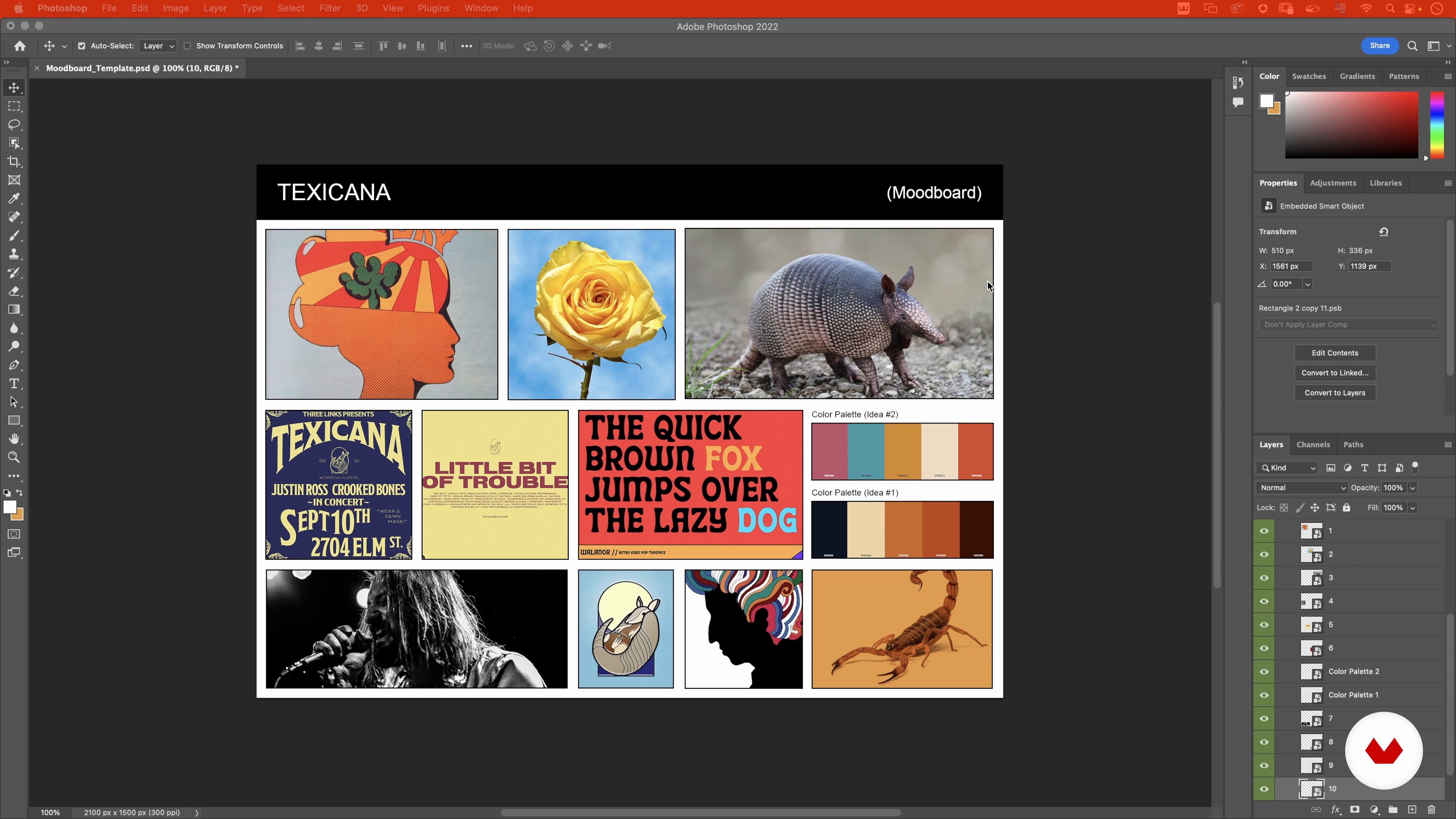Open Don't Apply Layer Comp dropdown
The height and width of the screenshot is (819, 1456).
coord(1348,325)
